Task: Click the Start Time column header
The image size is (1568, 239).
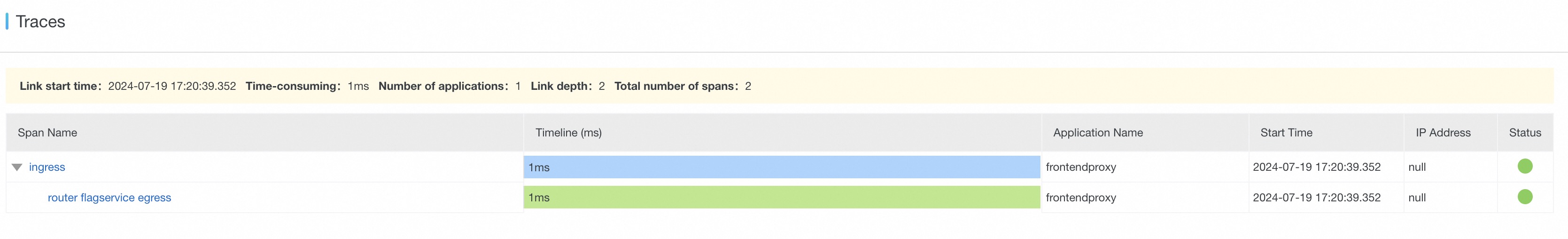Action: (1286, 133)
